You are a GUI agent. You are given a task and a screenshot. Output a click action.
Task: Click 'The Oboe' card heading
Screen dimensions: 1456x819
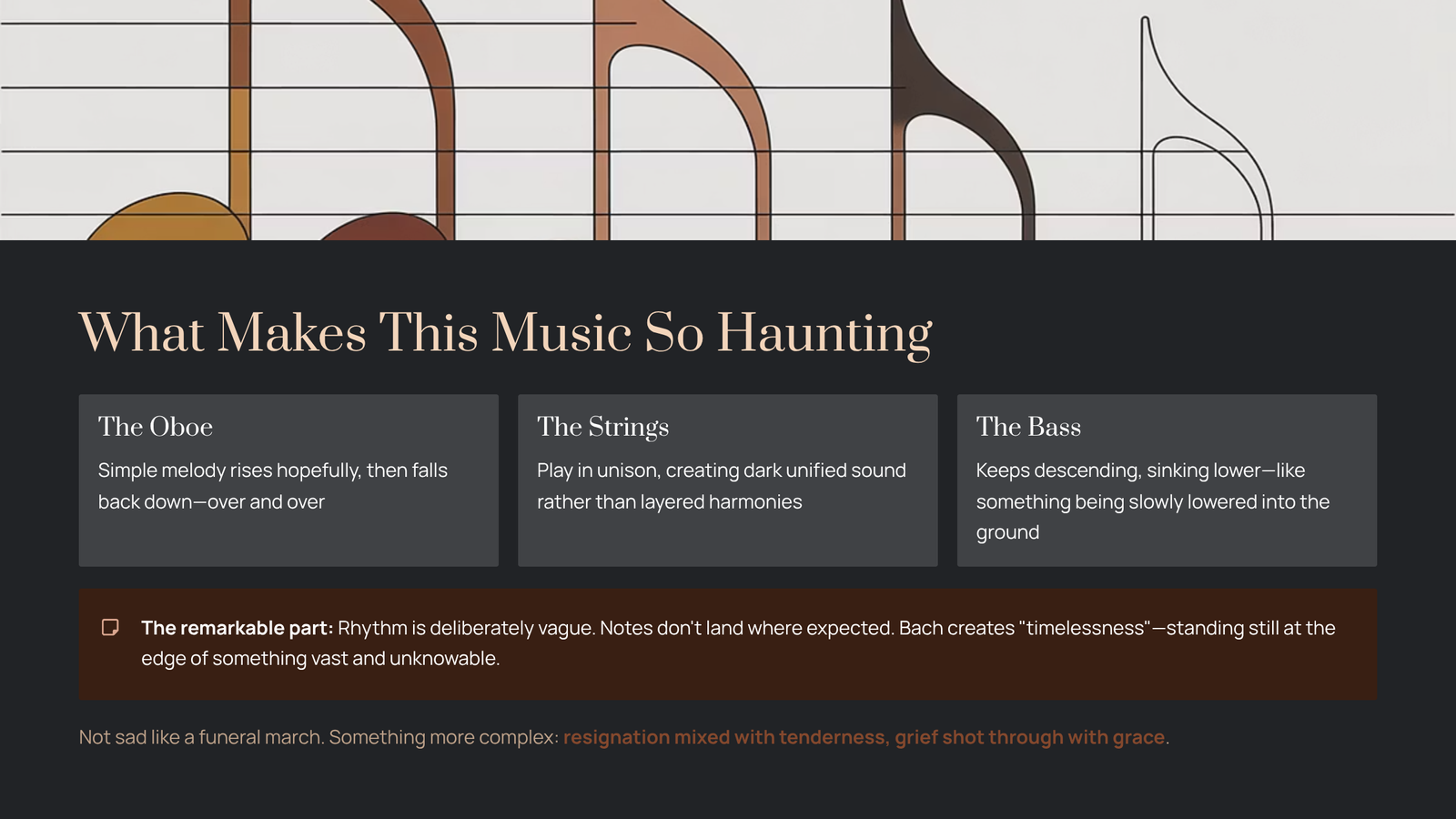click(156, 427)
